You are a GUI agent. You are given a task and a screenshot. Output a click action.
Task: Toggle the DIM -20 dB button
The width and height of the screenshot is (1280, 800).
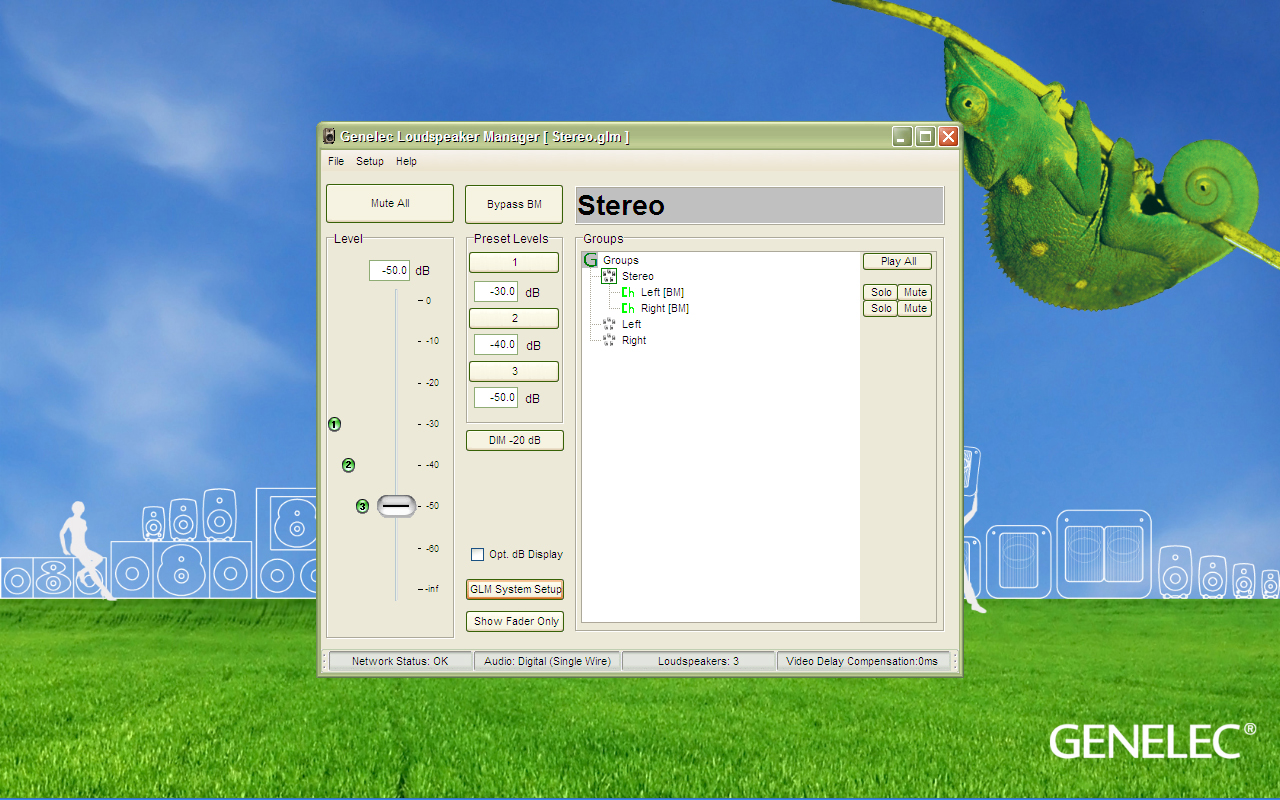[x=515, y=440]
